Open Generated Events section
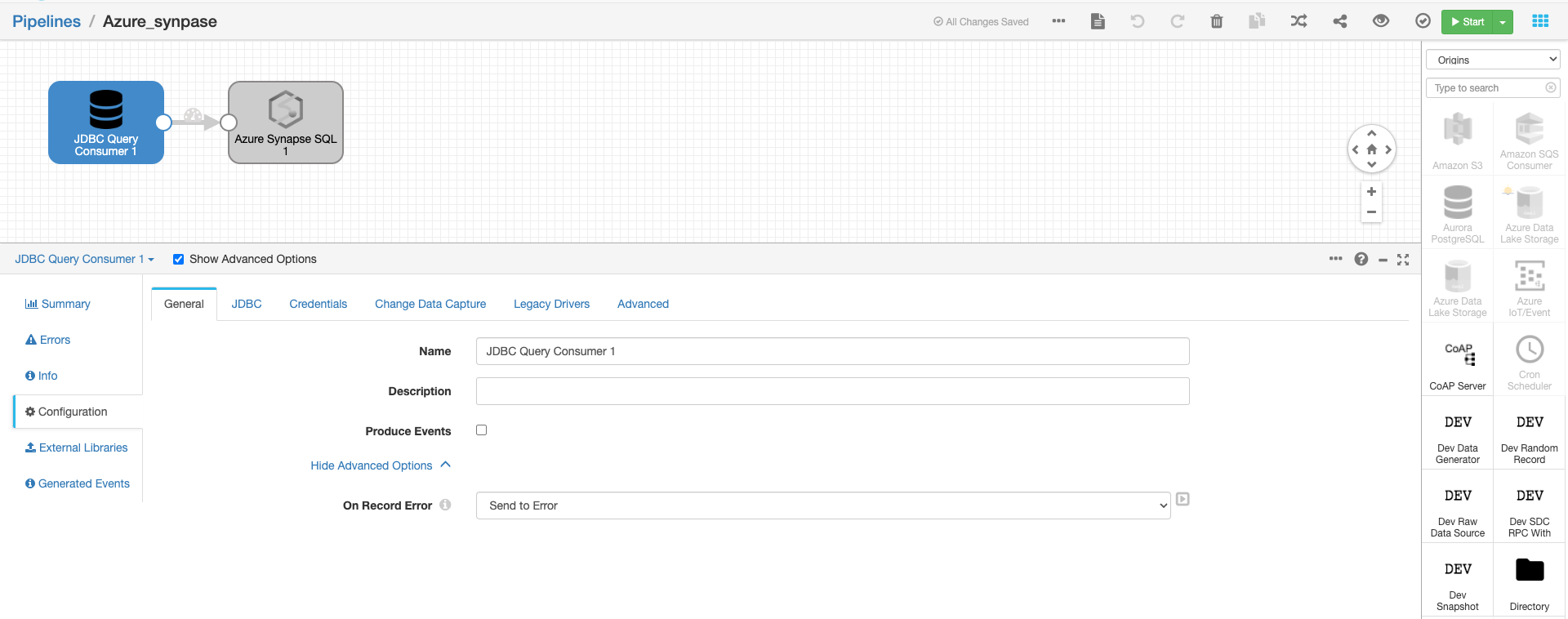The width and height of the screenshot is (1568, 619). [x=78, y=483]
